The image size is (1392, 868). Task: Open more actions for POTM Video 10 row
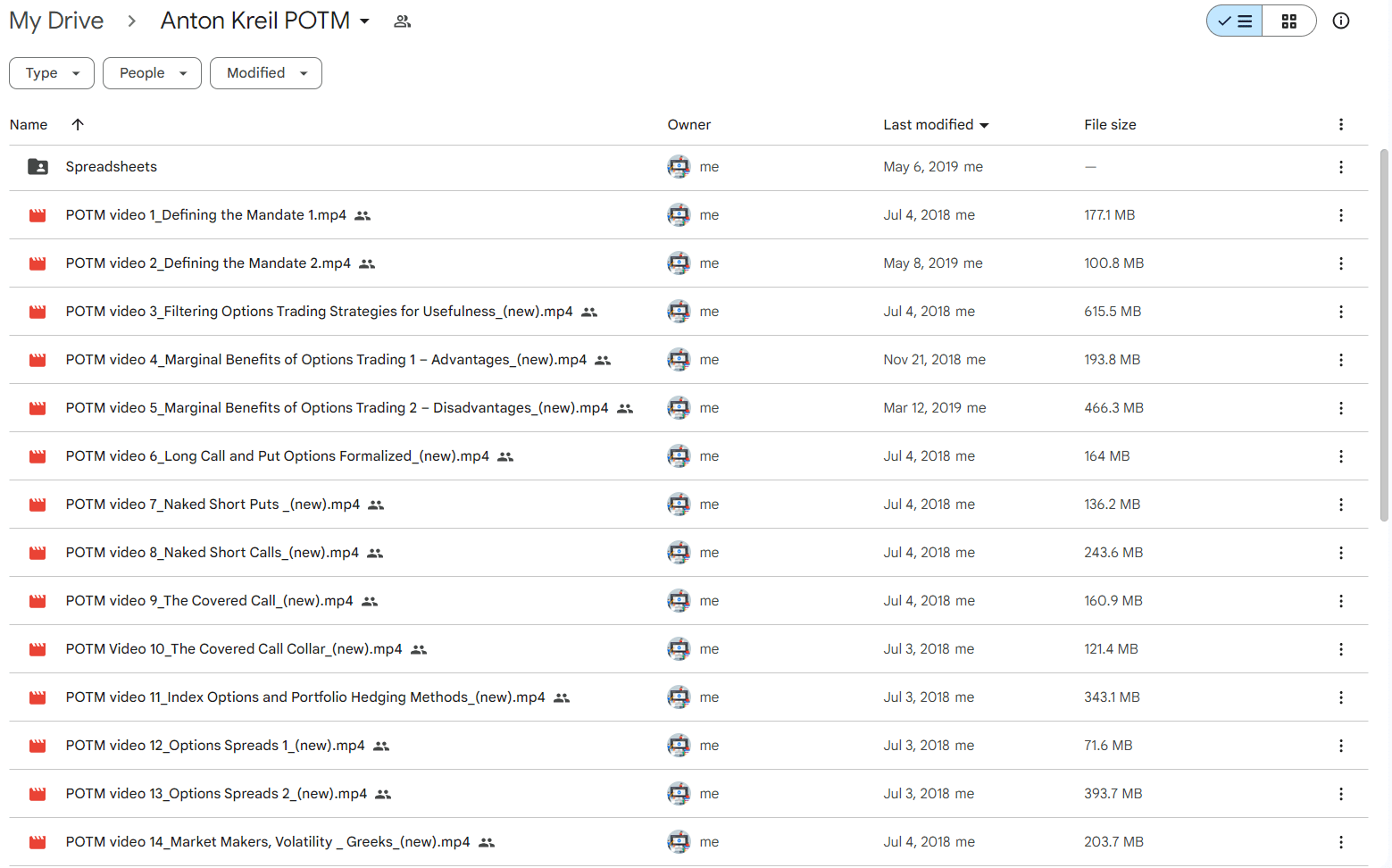pyautogui.click(x=1340, y=649)
